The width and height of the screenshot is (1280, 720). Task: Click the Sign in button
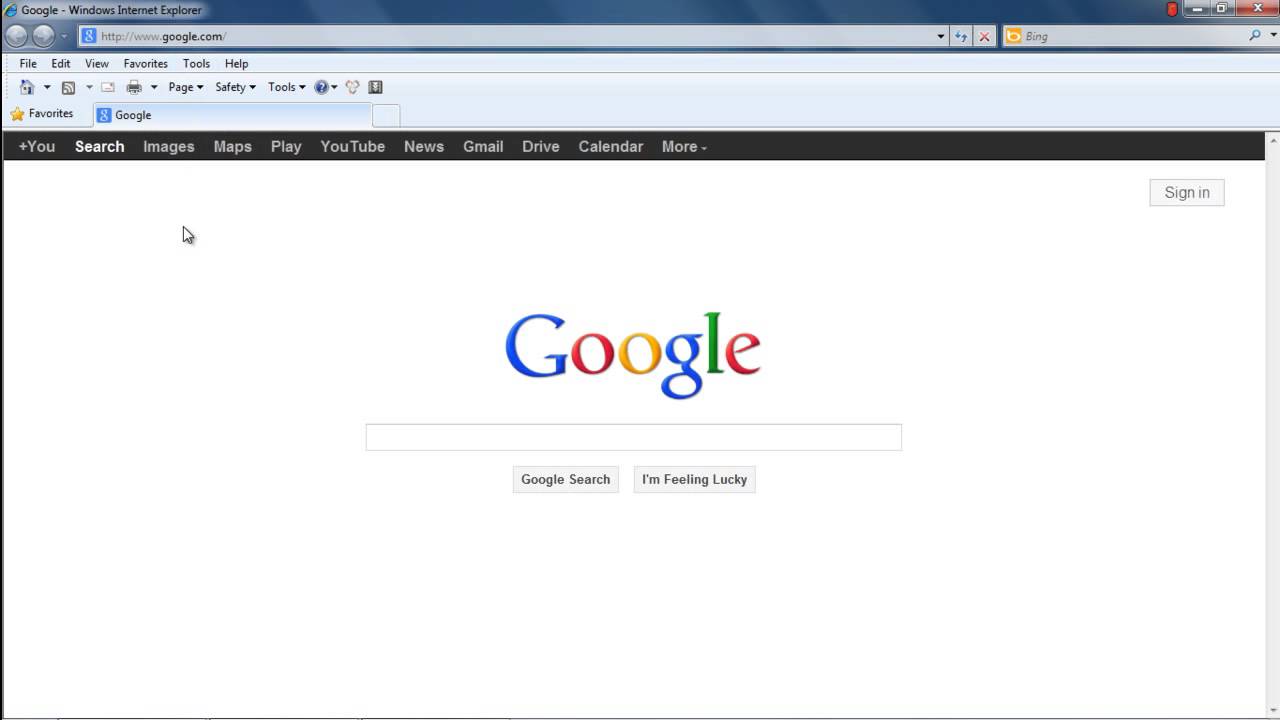tap(1187, 193)
